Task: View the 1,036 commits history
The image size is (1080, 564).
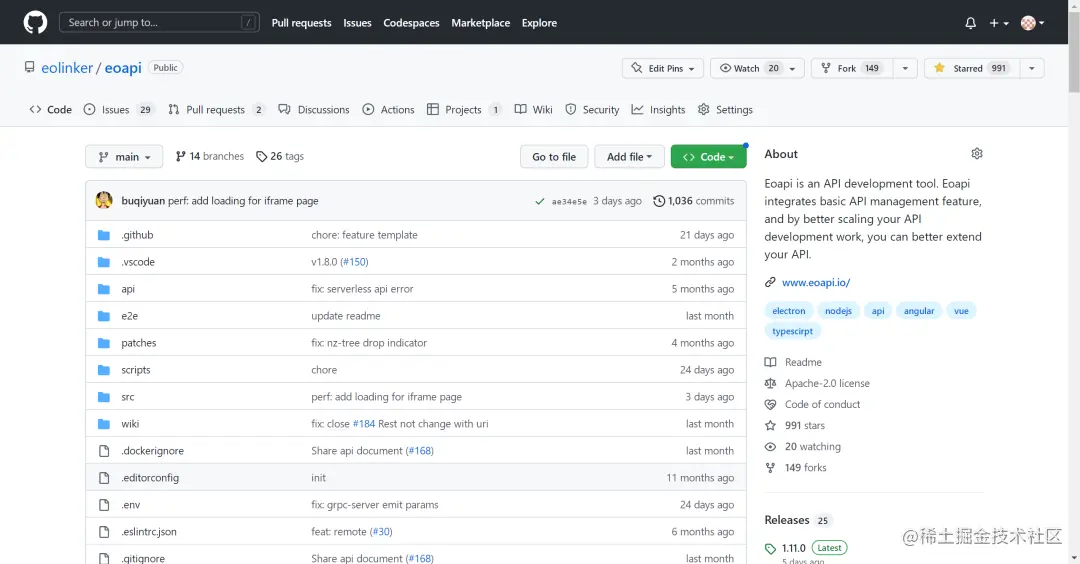Action: coord(694,201)
